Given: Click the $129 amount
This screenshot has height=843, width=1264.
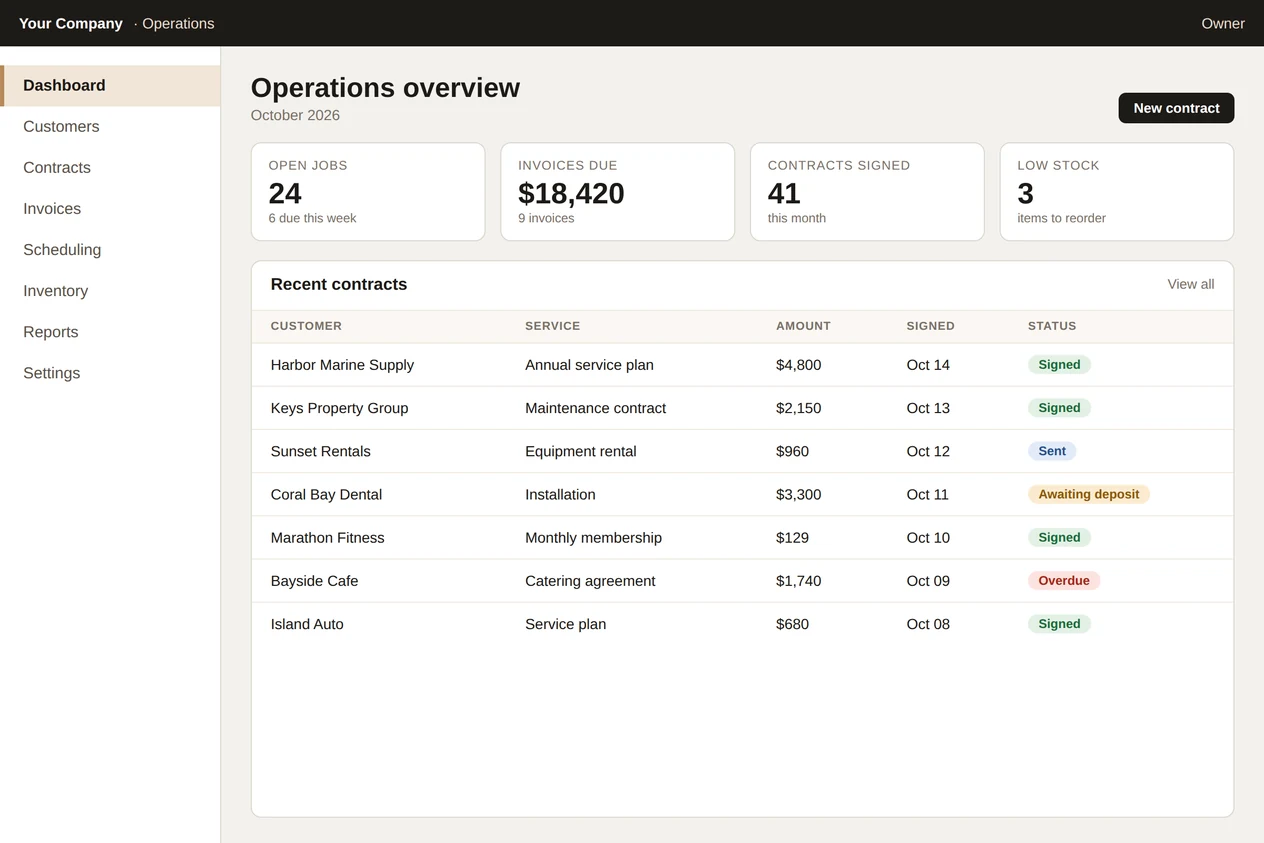Looking at the screenshot, I should click(x=792, y=537).
